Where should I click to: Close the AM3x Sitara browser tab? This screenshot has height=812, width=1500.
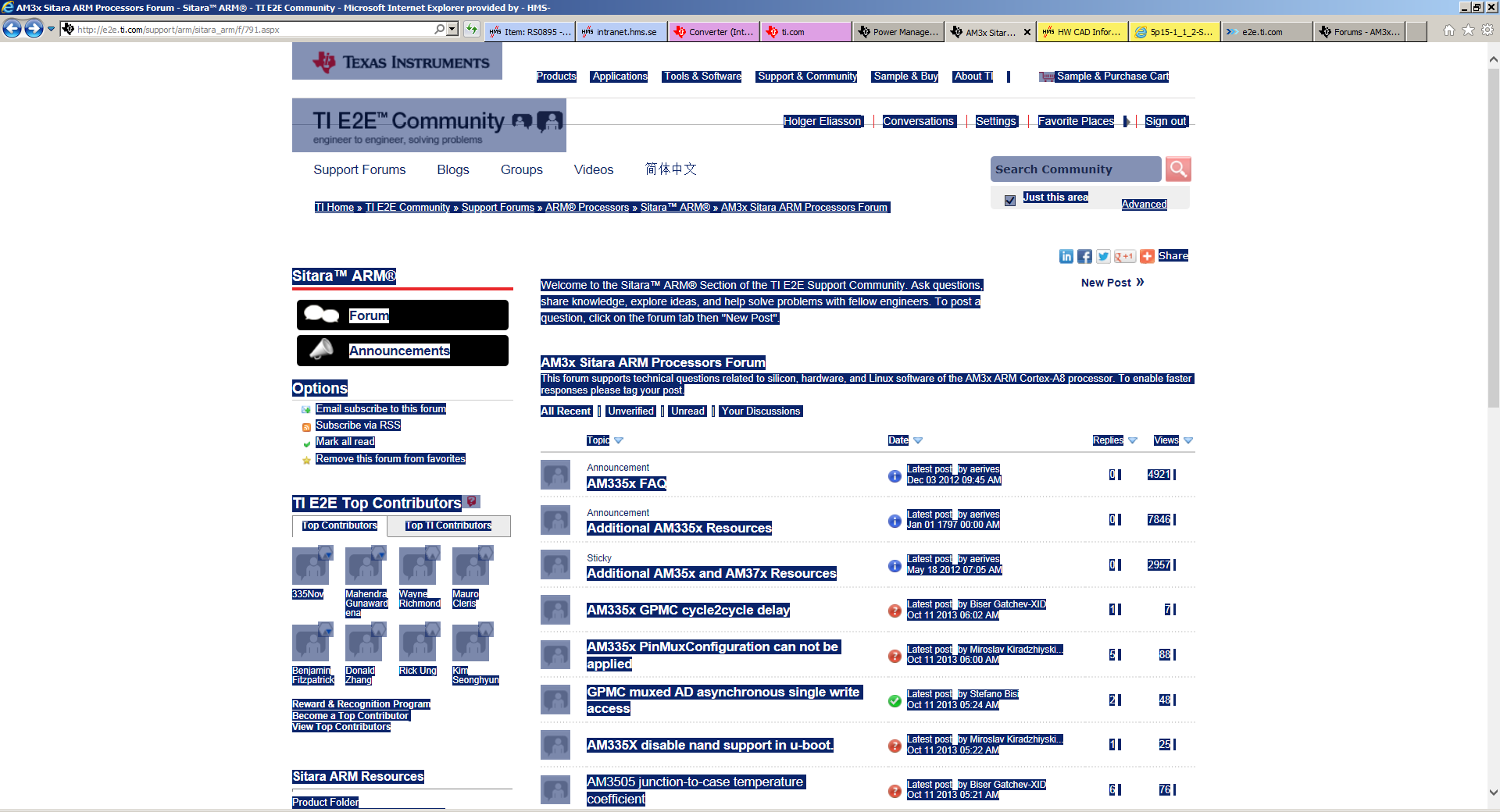click(1027, 32)
